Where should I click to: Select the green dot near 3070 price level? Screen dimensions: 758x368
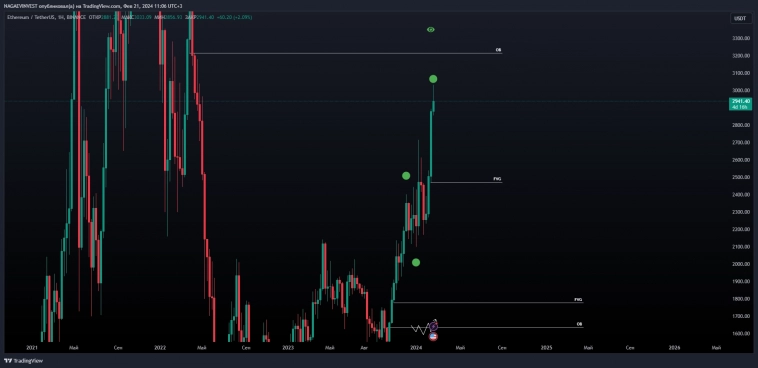[x=433, y=79]
